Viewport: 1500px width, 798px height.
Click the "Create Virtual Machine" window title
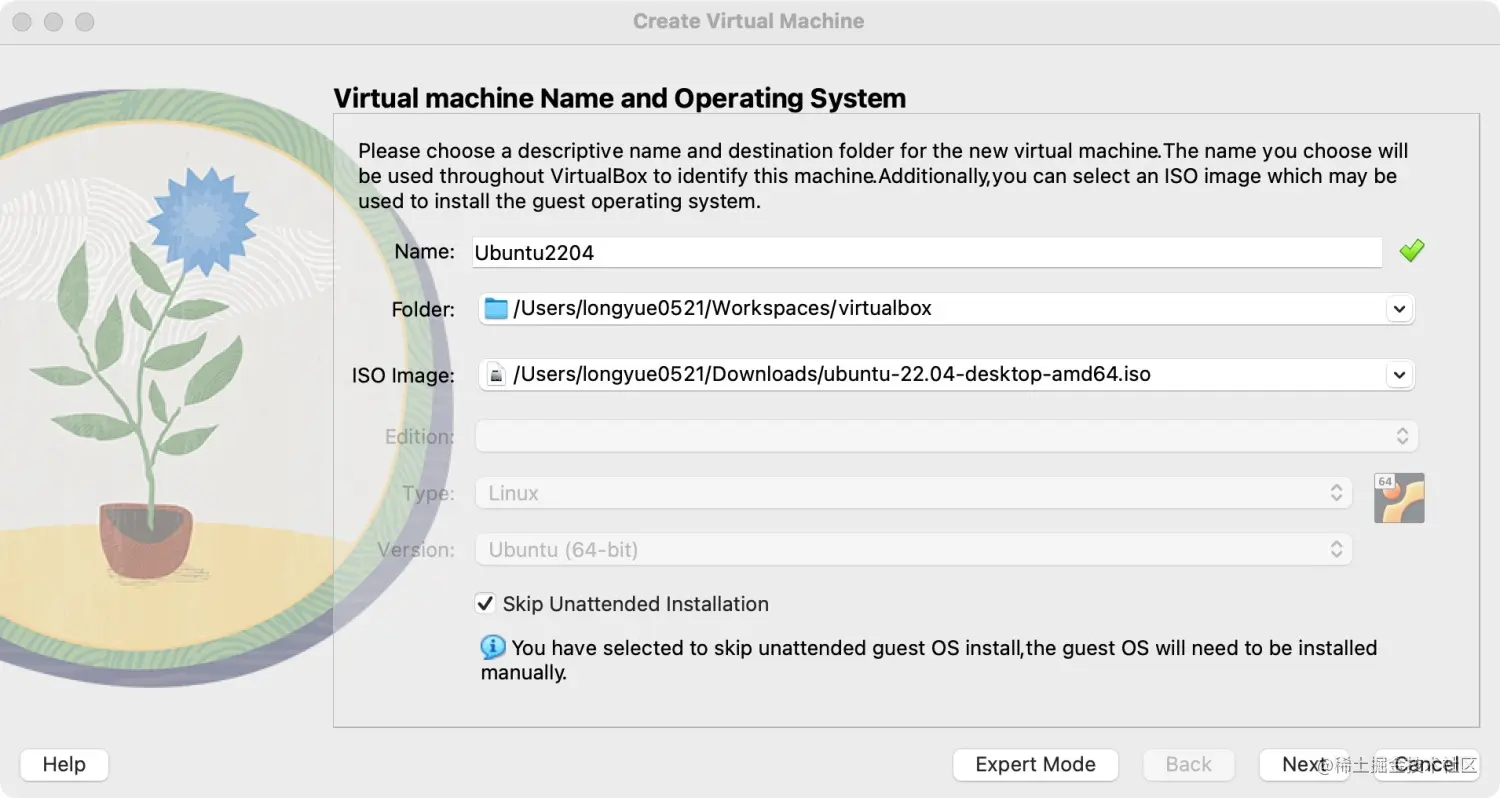pos(748,21)
